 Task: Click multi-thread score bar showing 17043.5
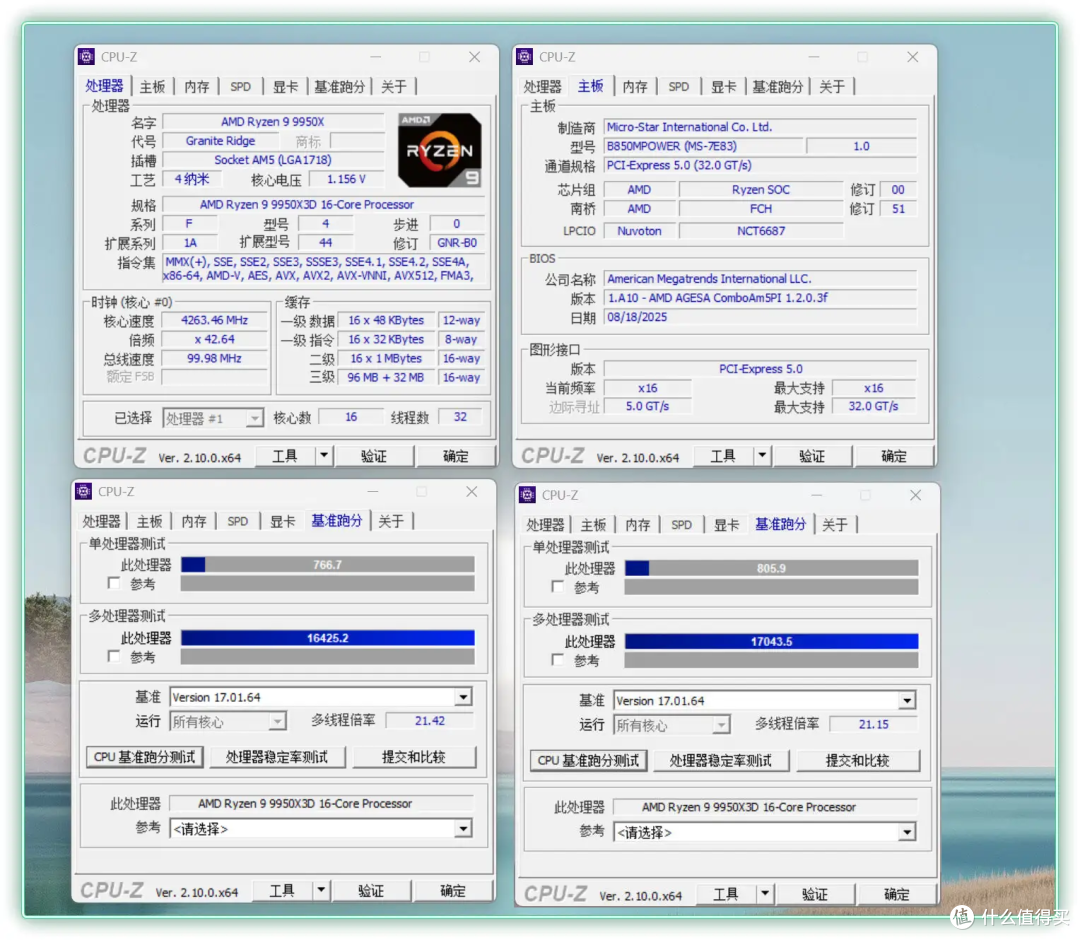coord(771,641)
